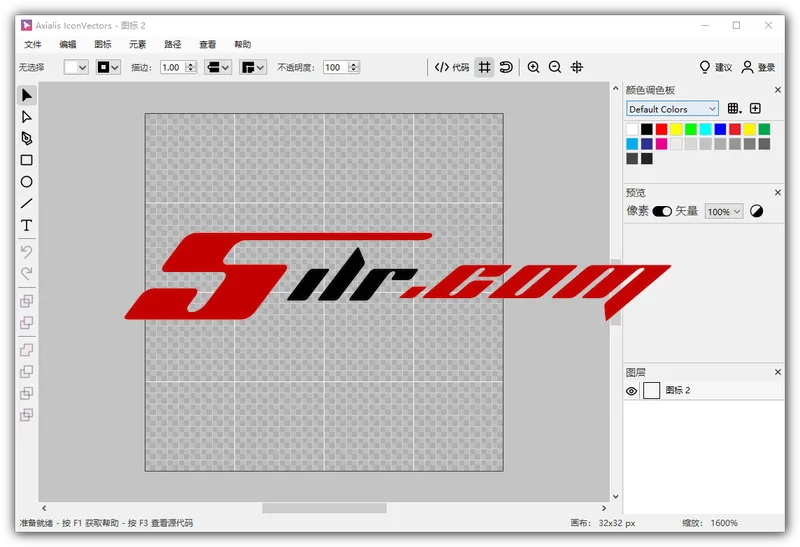The width and height of the screenshot is (800, 547).
Task: Open the Default Colors palette dropdown
Action: [x=672, y=109]
